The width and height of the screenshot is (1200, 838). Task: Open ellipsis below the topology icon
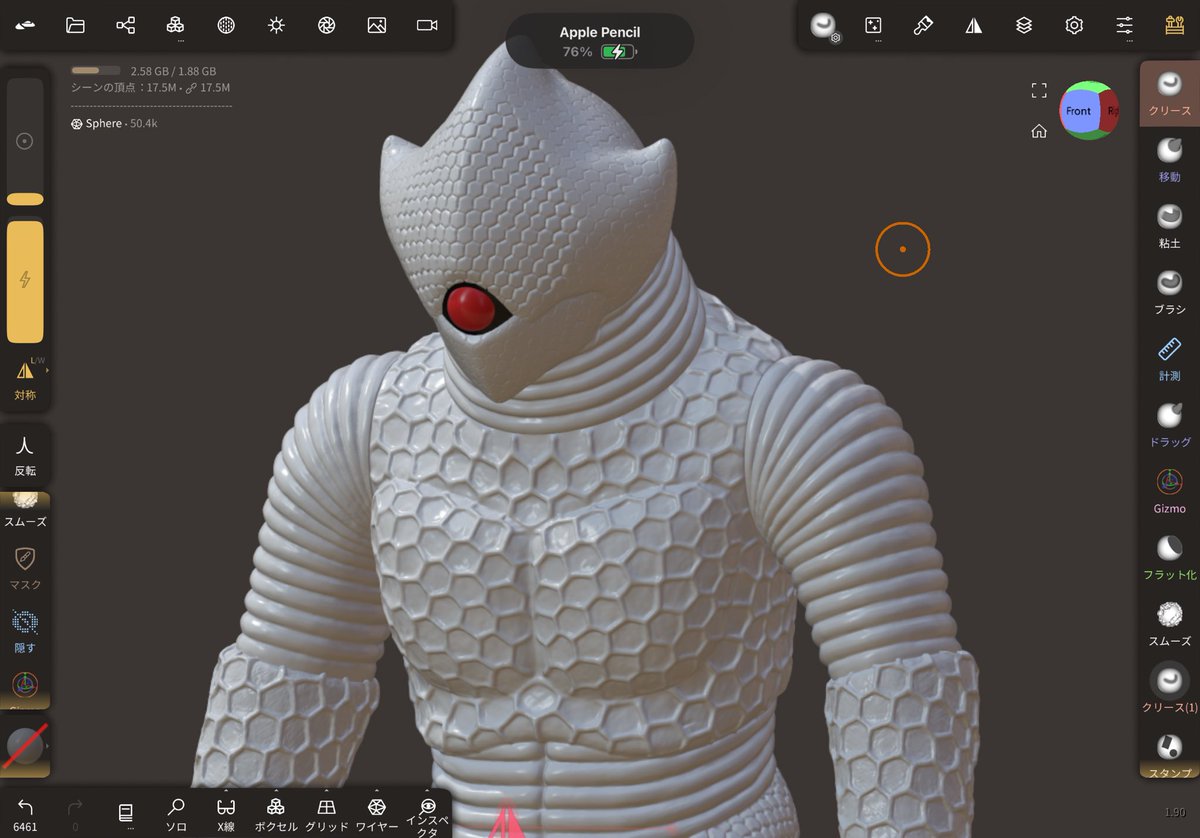(x=180, y=42)
